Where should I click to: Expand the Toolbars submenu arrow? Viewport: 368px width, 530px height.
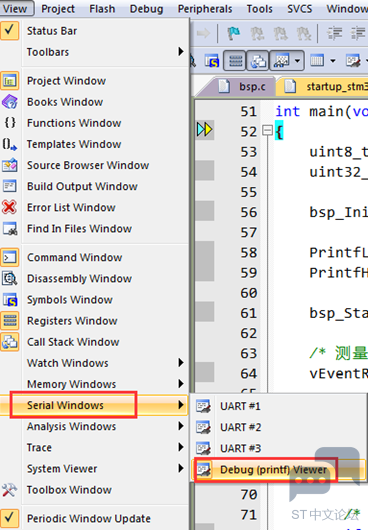181,51
